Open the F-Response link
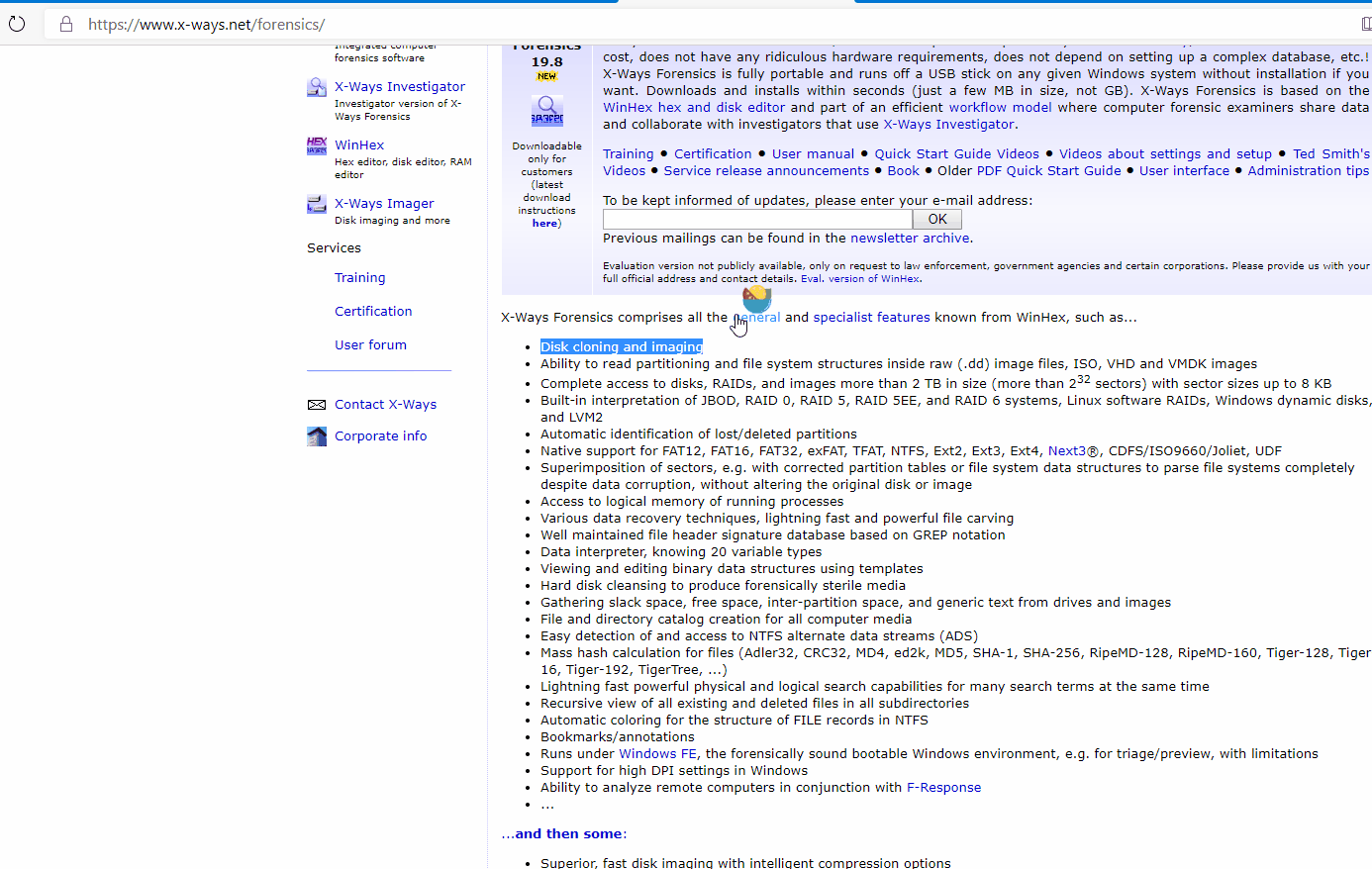Image resolution: width=1372 pixels, height=869 pixels. click(x=943, y=788)
